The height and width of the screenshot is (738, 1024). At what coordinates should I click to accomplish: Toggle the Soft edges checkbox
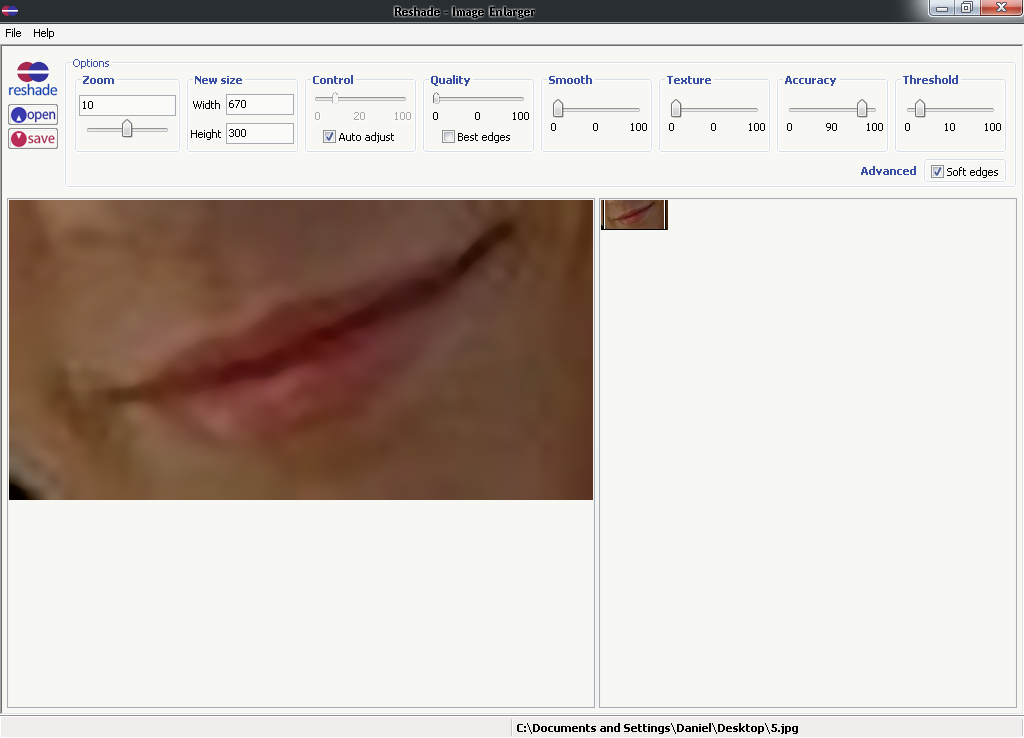tap(937, 172)
